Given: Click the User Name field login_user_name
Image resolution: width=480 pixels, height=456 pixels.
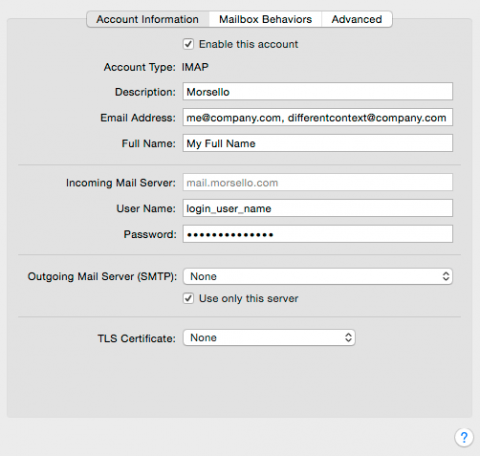Looking at the screenshot, I should click(318, 208).
